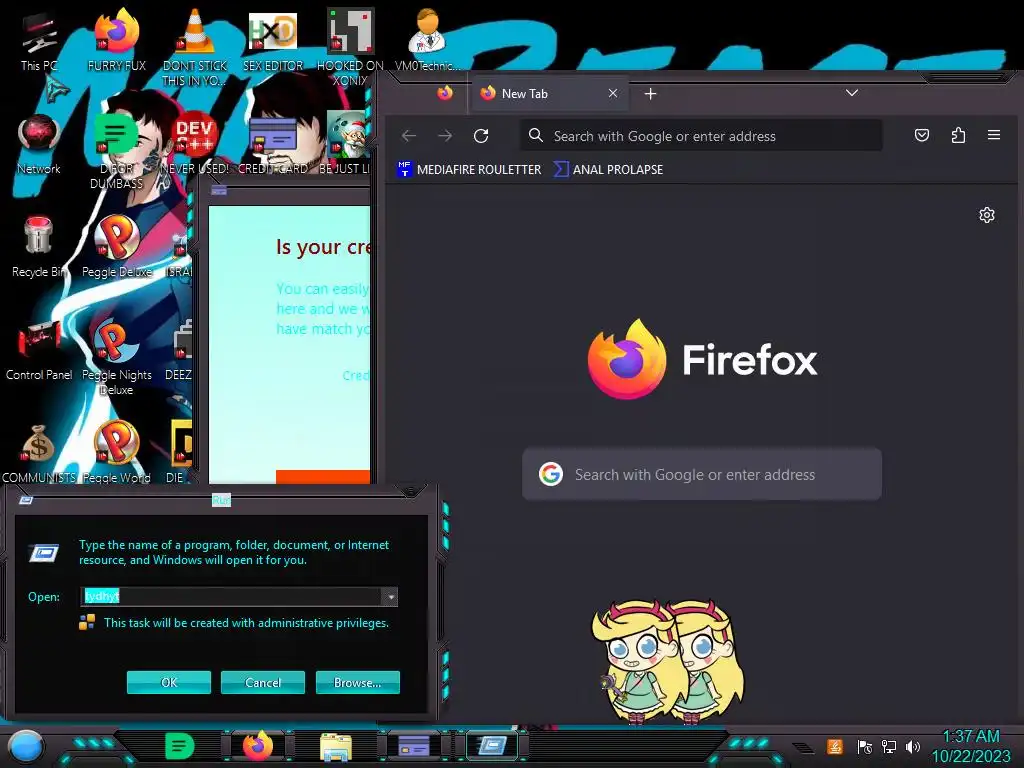Screen dimensions: 1024x768
Task: Click the 'Is your cre' heading in credit card window
Action: (x=323, y=247)
